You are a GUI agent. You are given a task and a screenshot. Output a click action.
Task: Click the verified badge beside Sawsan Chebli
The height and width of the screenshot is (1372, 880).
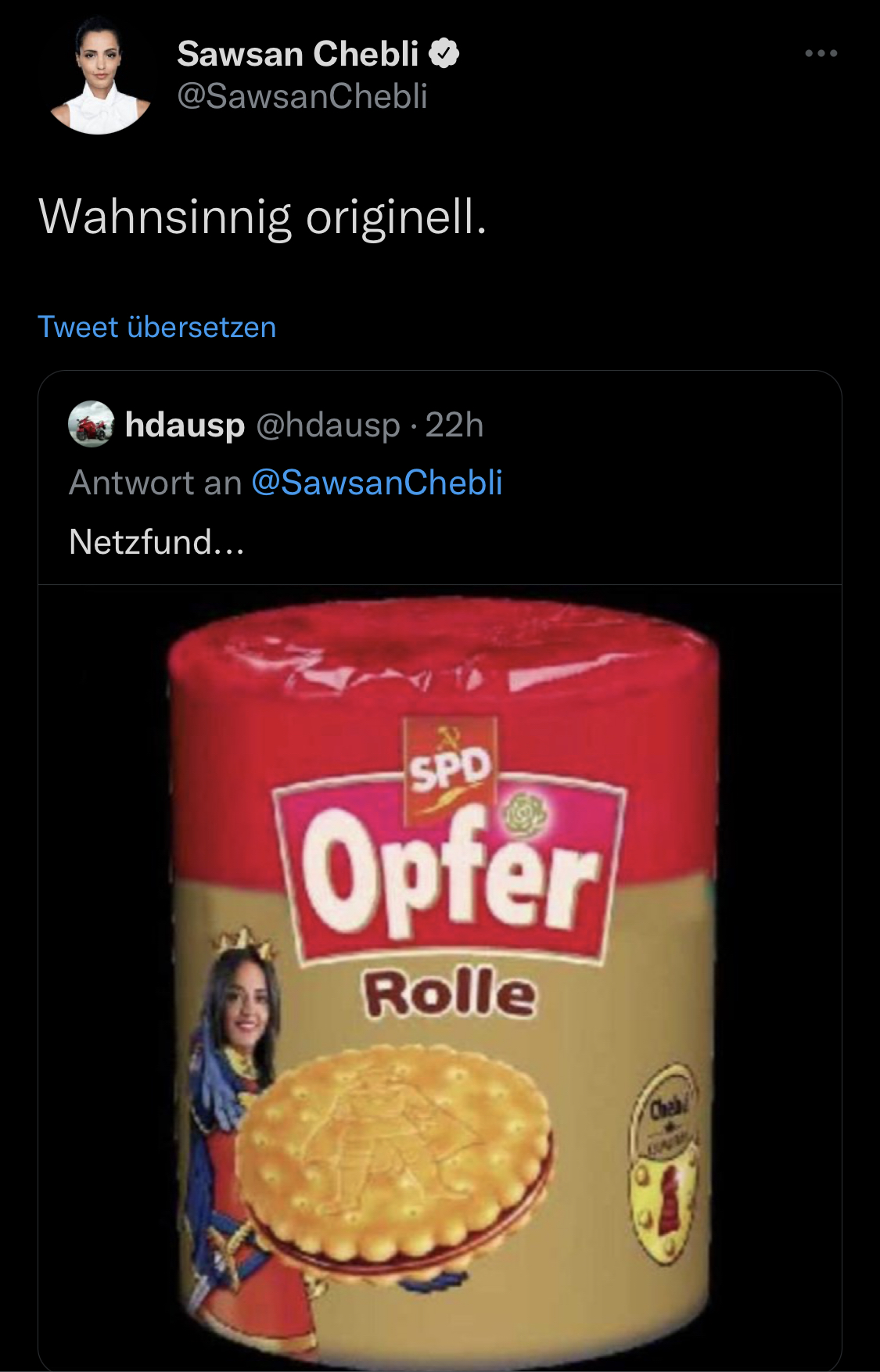tap(444, 53)
